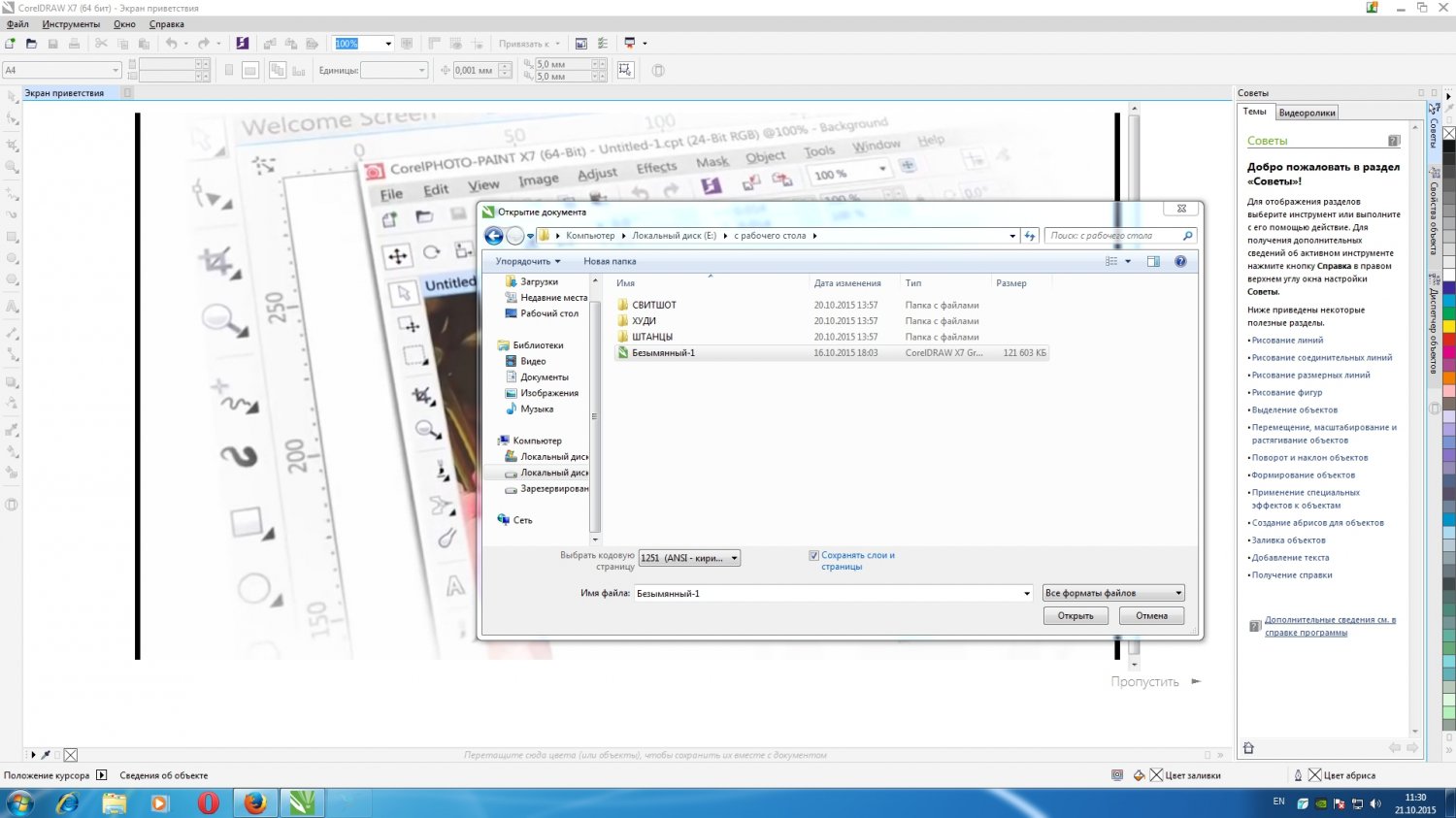Click the Отмена button
The height and width of the screenshot is (818, 1456).
tap(1152, 615)
